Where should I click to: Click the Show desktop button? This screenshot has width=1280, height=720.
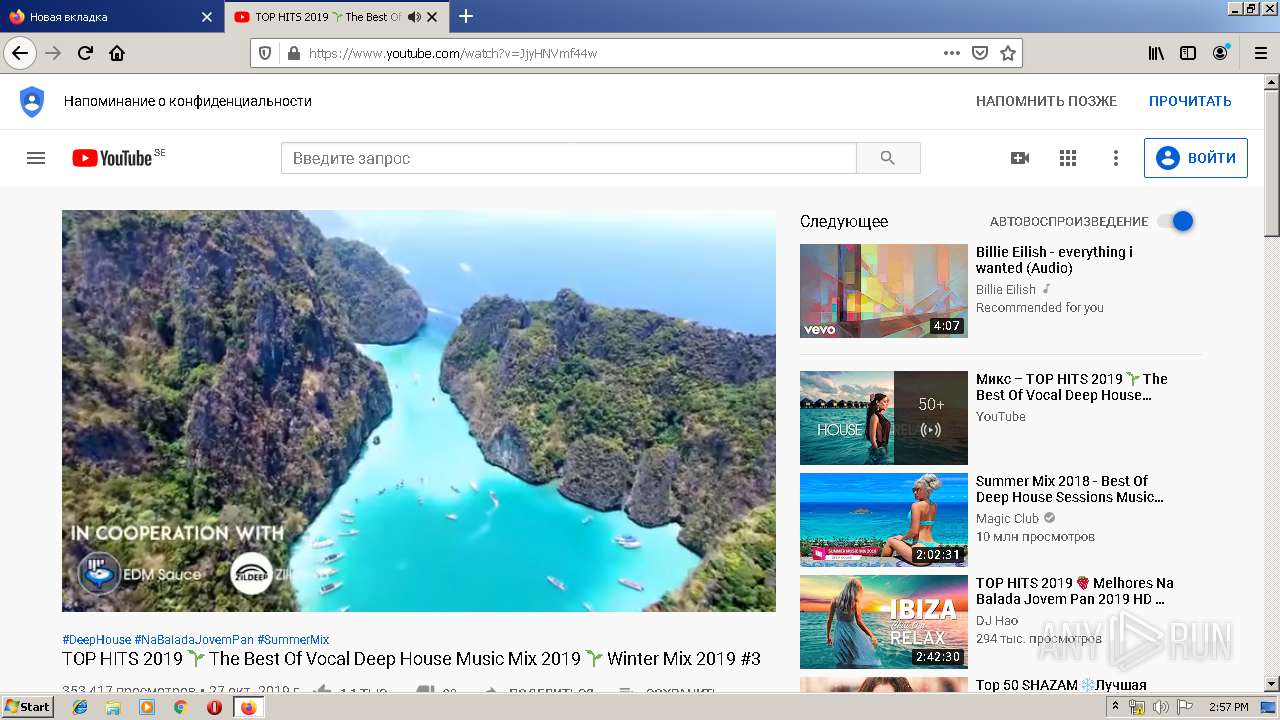[x=1269, y=707]
